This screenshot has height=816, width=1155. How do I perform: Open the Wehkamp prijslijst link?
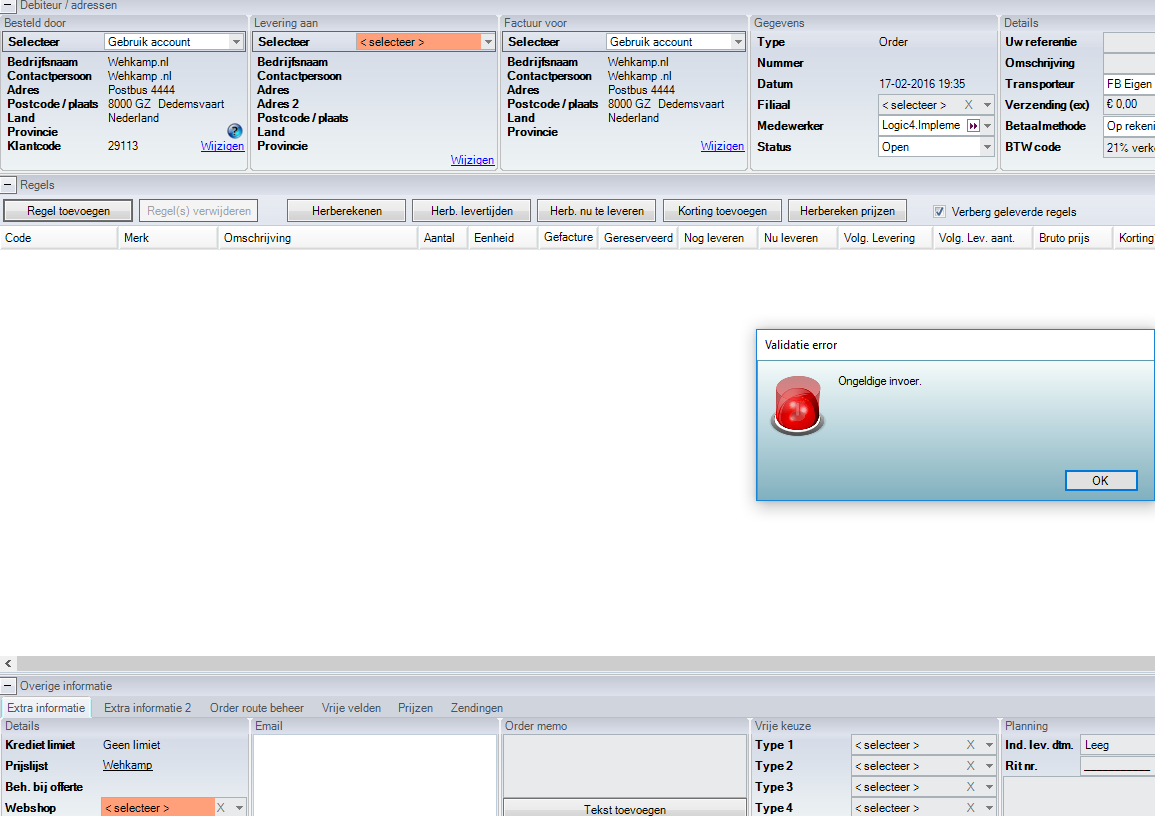(x=127, y=765)
